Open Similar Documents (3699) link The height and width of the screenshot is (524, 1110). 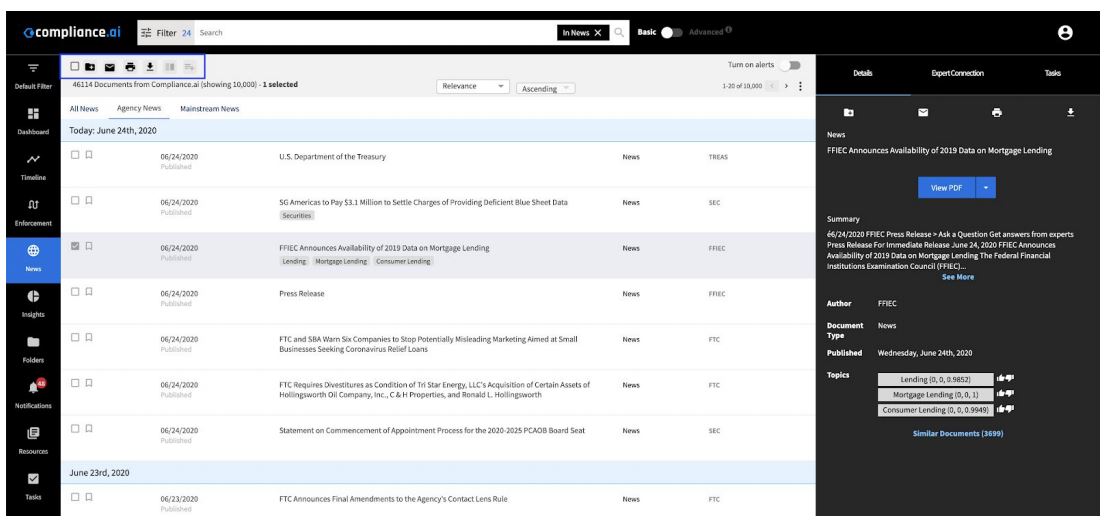click(x=958, y=433)
